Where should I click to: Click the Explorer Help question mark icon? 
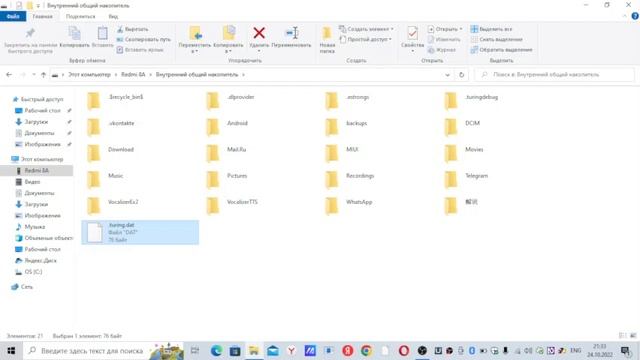tap(635, 16)
